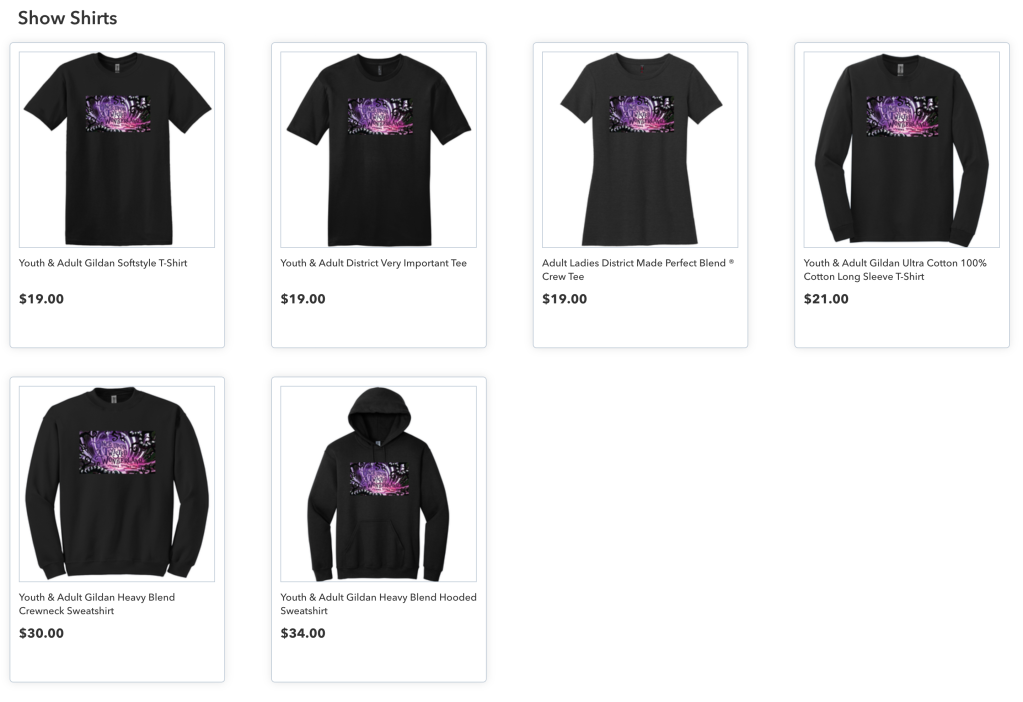This screenshot has width=1023, height=702.
Task: Click the $34.00 hooded sweatshirt price
Action: [x=303, y=633]
